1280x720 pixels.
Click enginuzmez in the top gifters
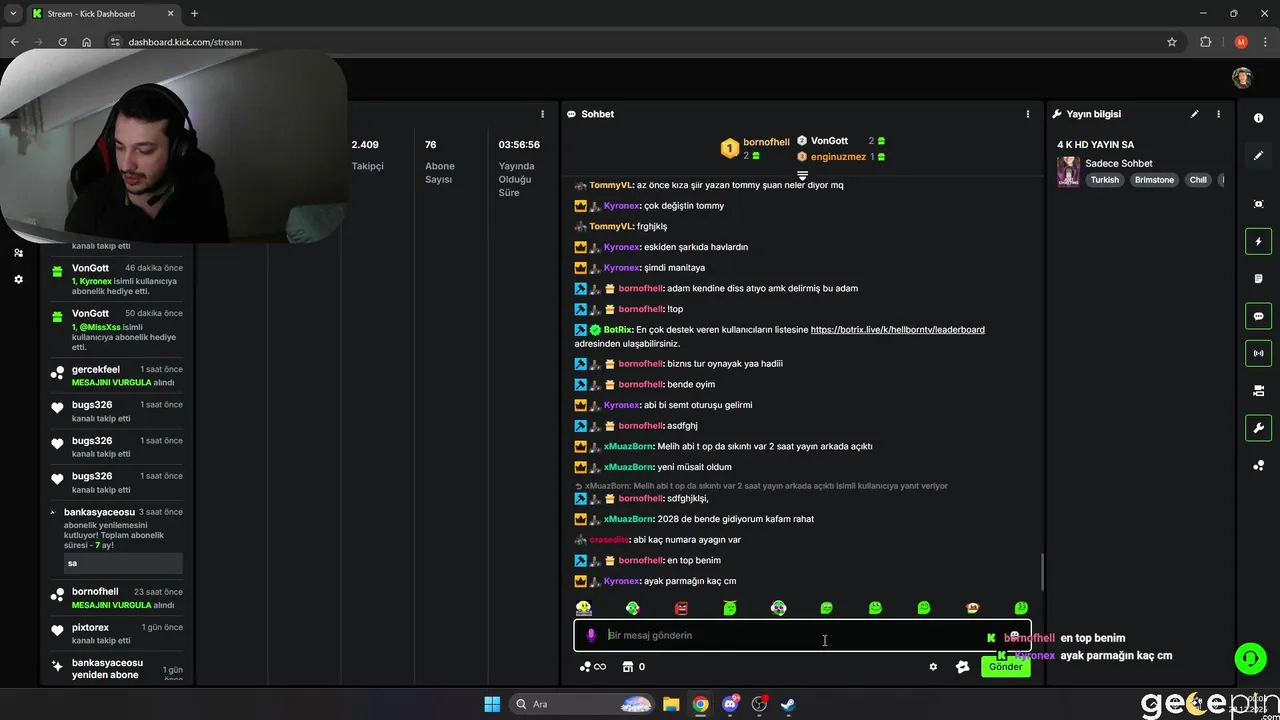coord(838,157)
